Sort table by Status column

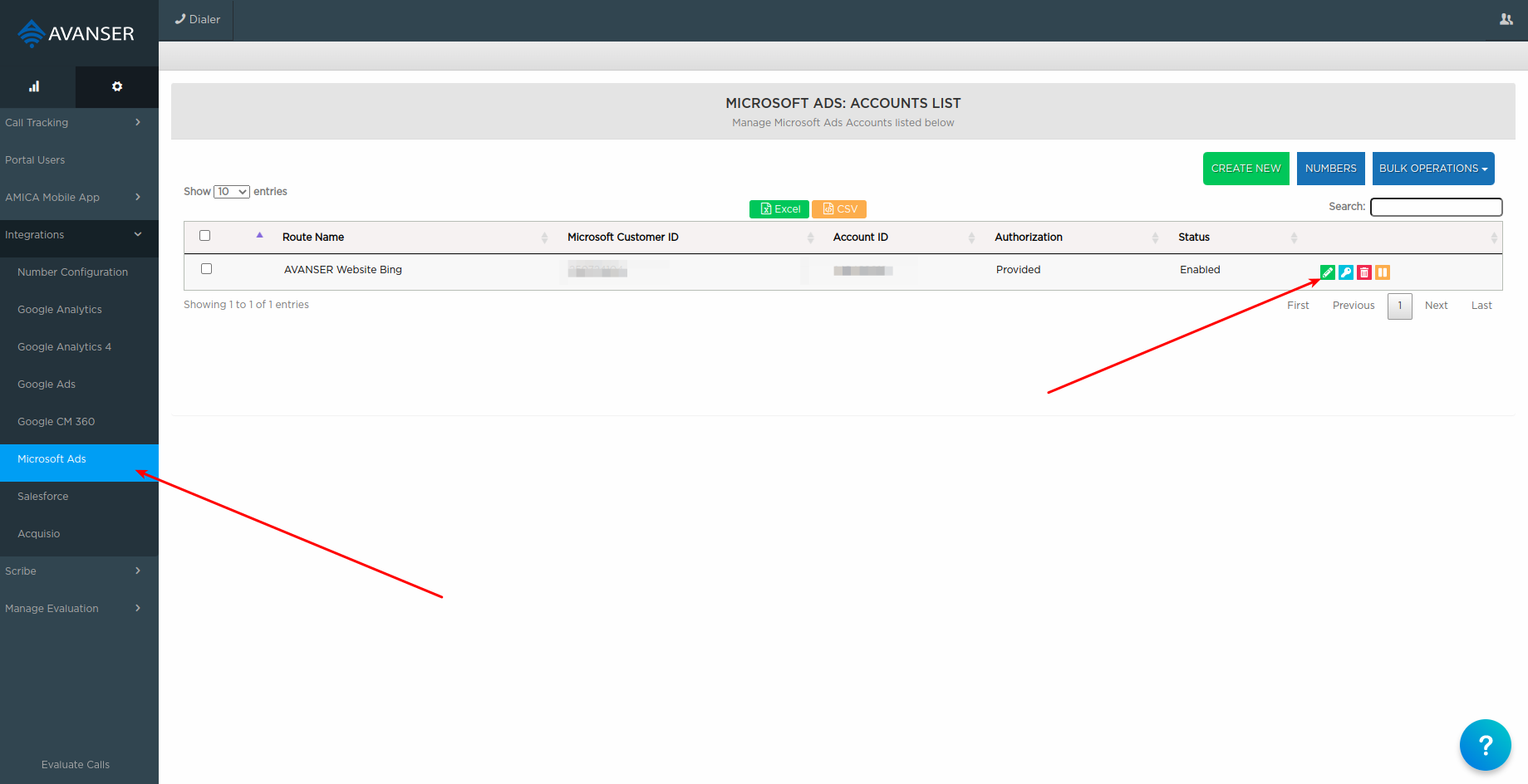(1236, 238)
